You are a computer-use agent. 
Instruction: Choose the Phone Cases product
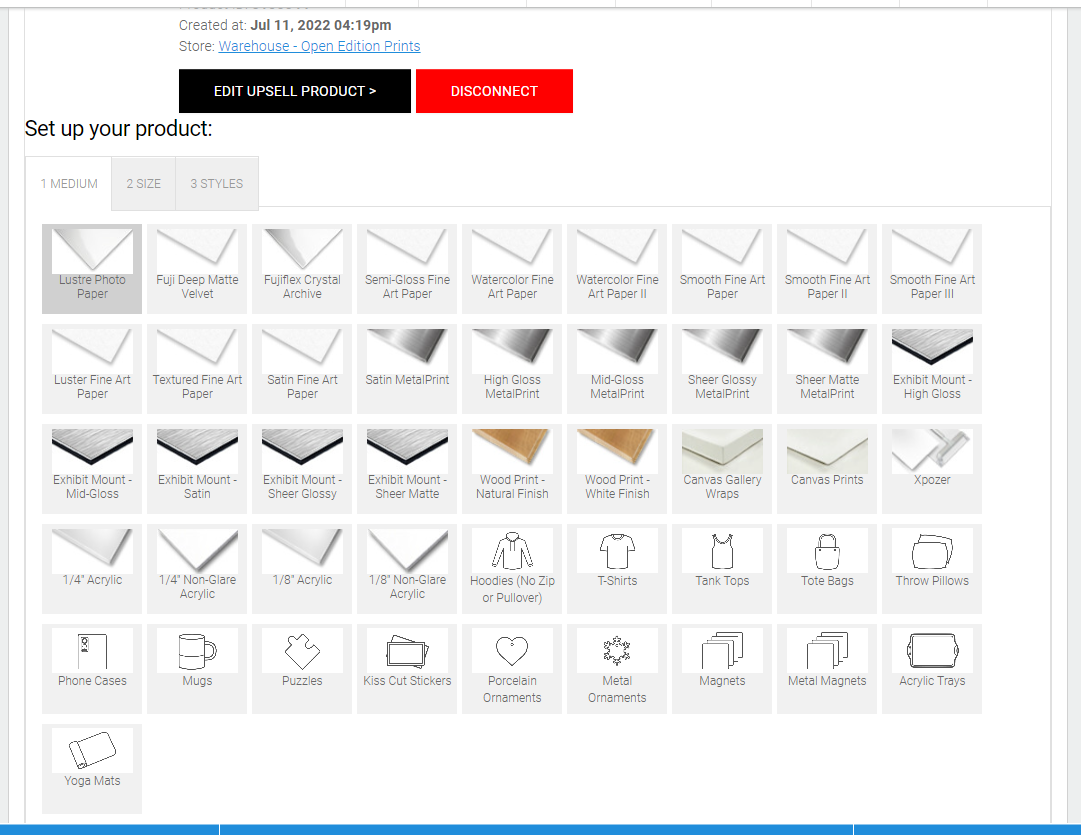coord(92,669)
